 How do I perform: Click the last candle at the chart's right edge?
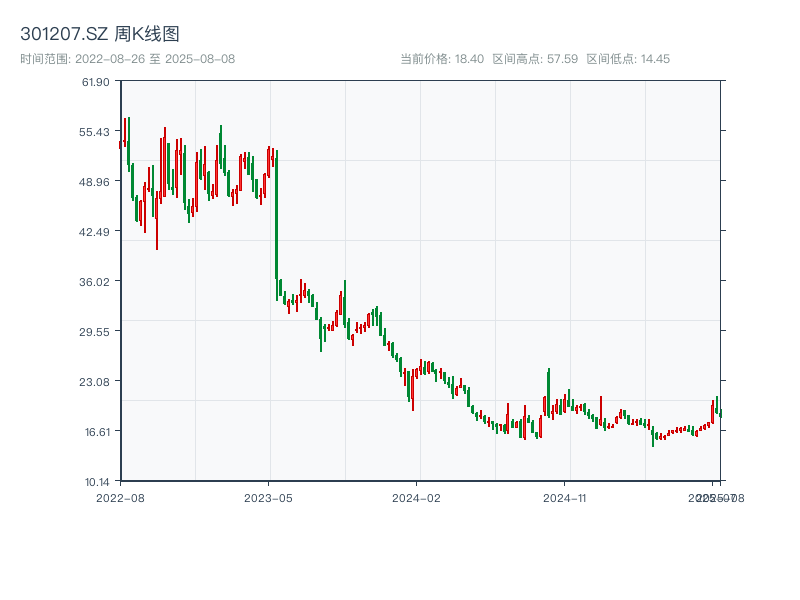tap(720, 413)
